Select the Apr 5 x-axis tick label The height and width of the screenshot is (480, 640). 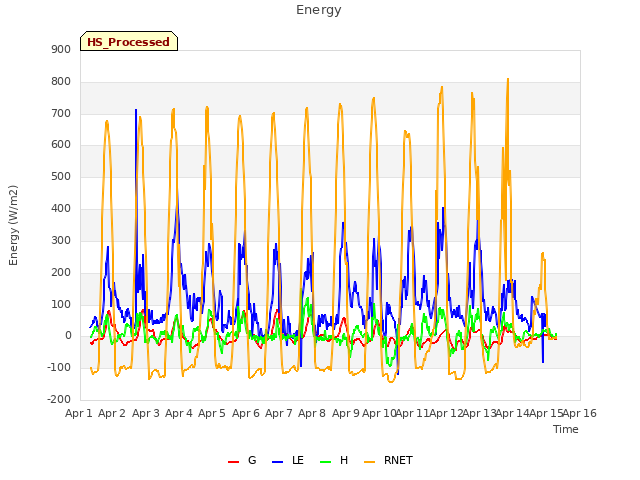point(212,413)
